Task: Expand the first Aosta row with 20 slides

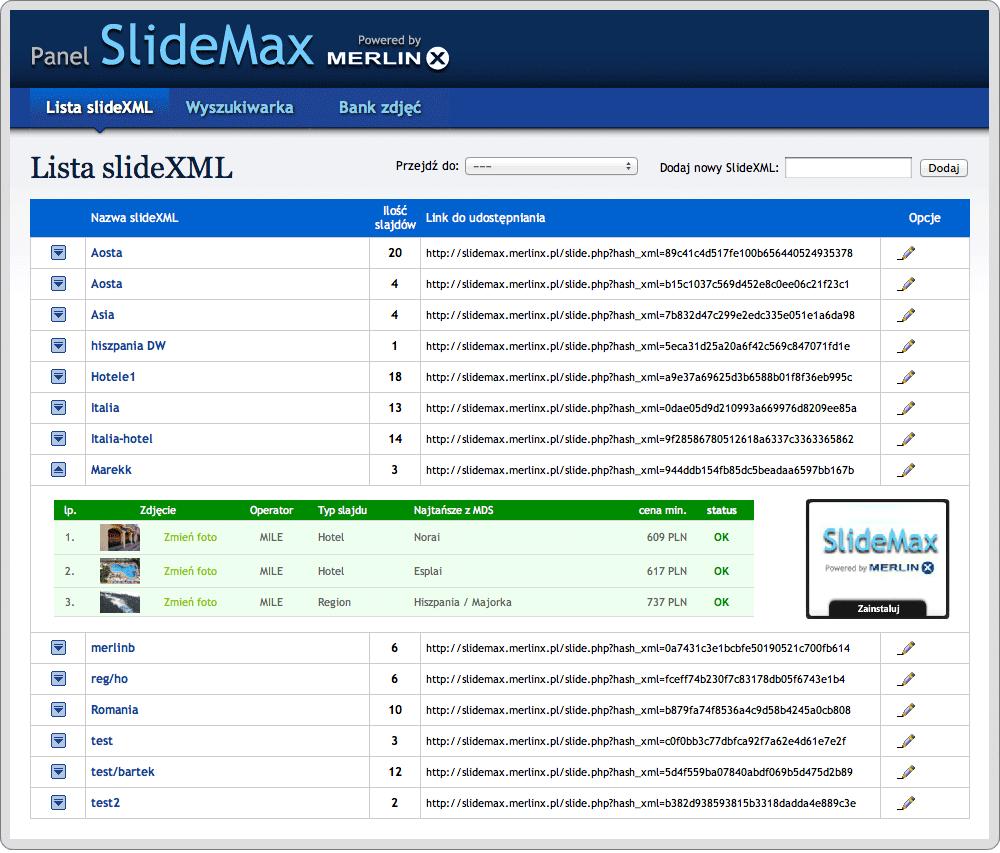Action: (58, 252)
